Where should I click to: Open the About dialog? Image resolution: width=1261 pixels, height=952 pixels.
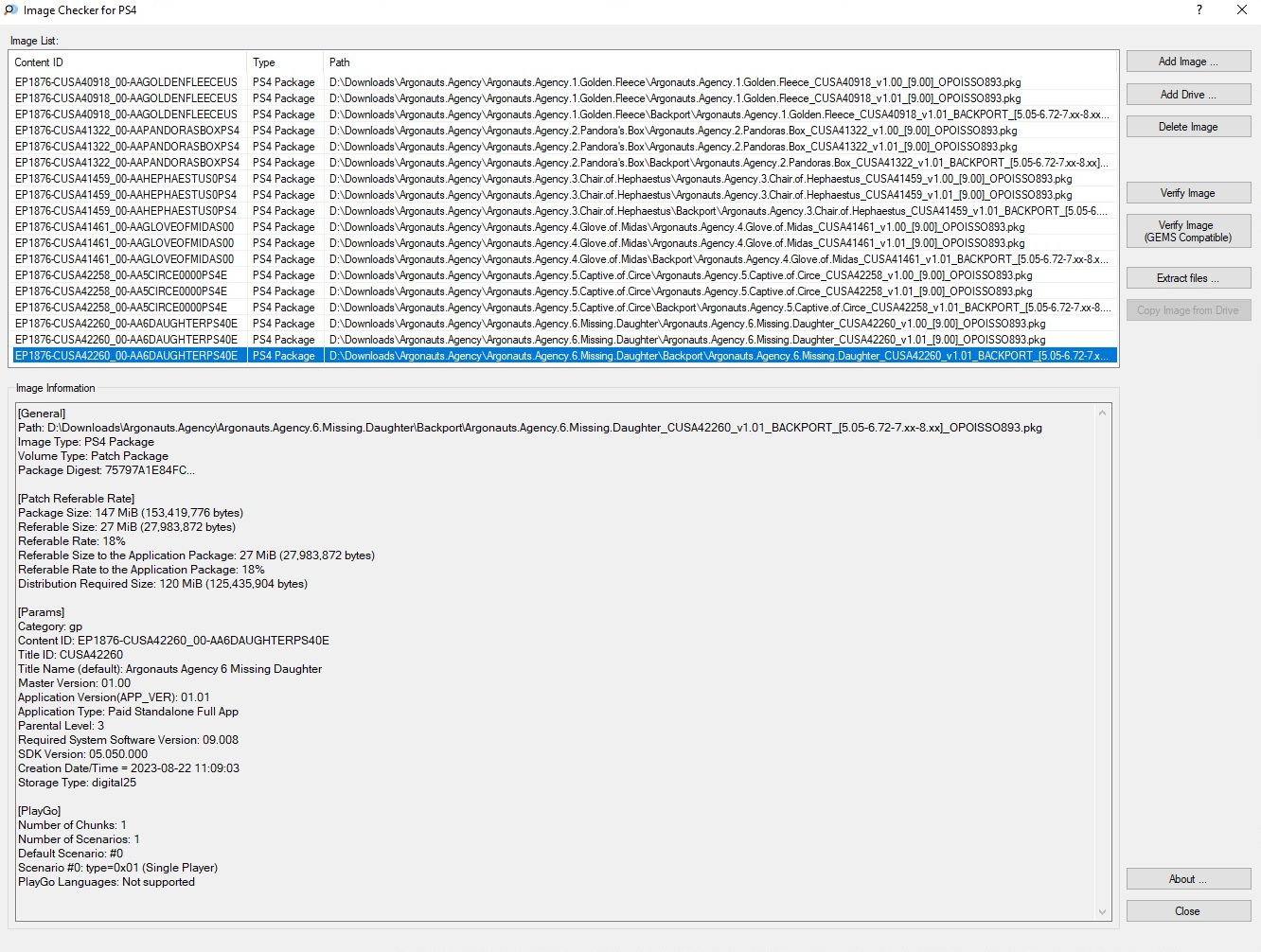1188,879
